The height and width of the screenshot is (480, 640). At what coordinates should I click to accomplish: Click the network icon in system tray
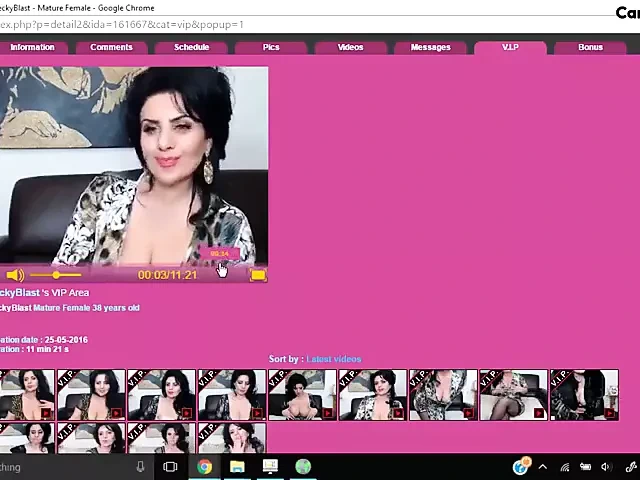(x=565, y=467)
